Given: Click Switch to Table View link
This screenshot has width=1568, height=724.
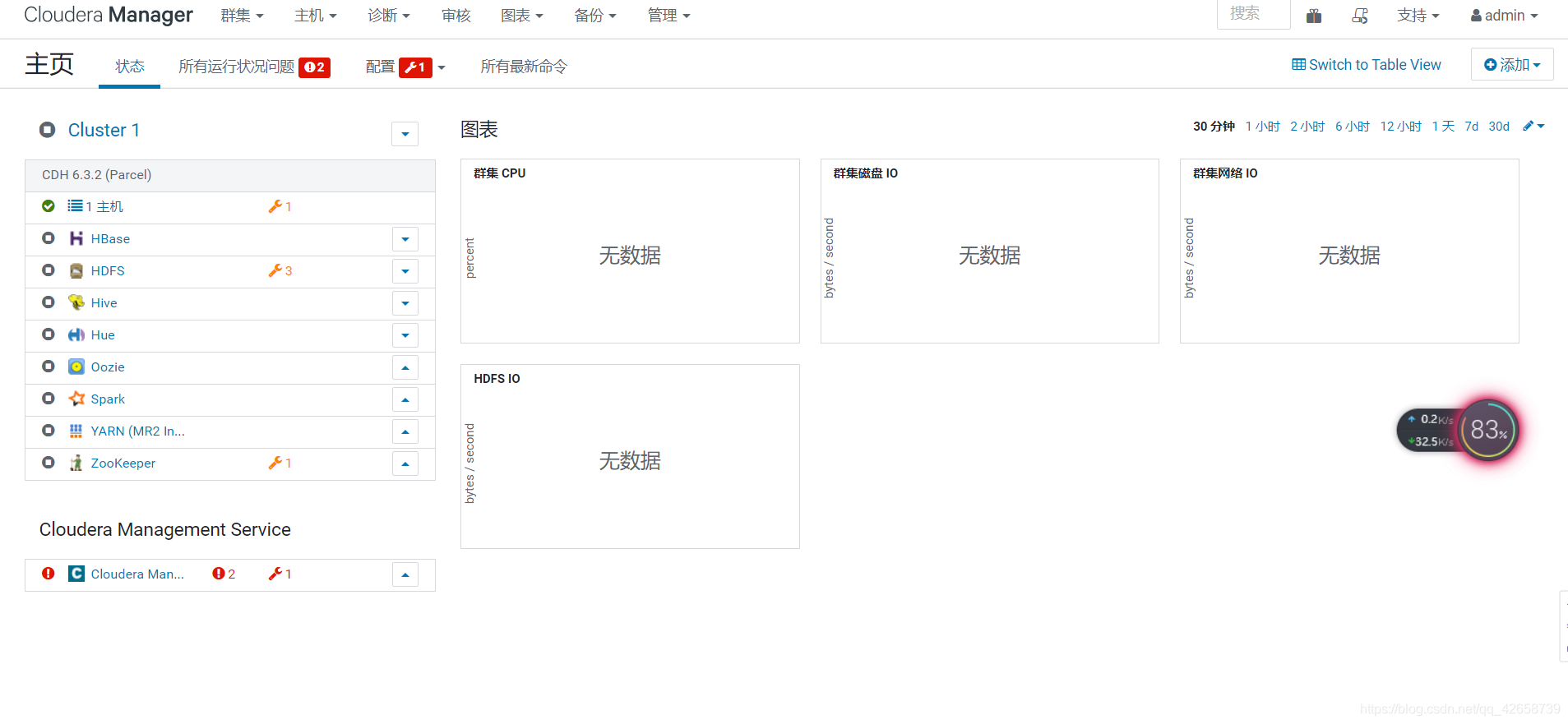Looking at the screenshot, I should pyautogui.click(x=1367, y=65).
